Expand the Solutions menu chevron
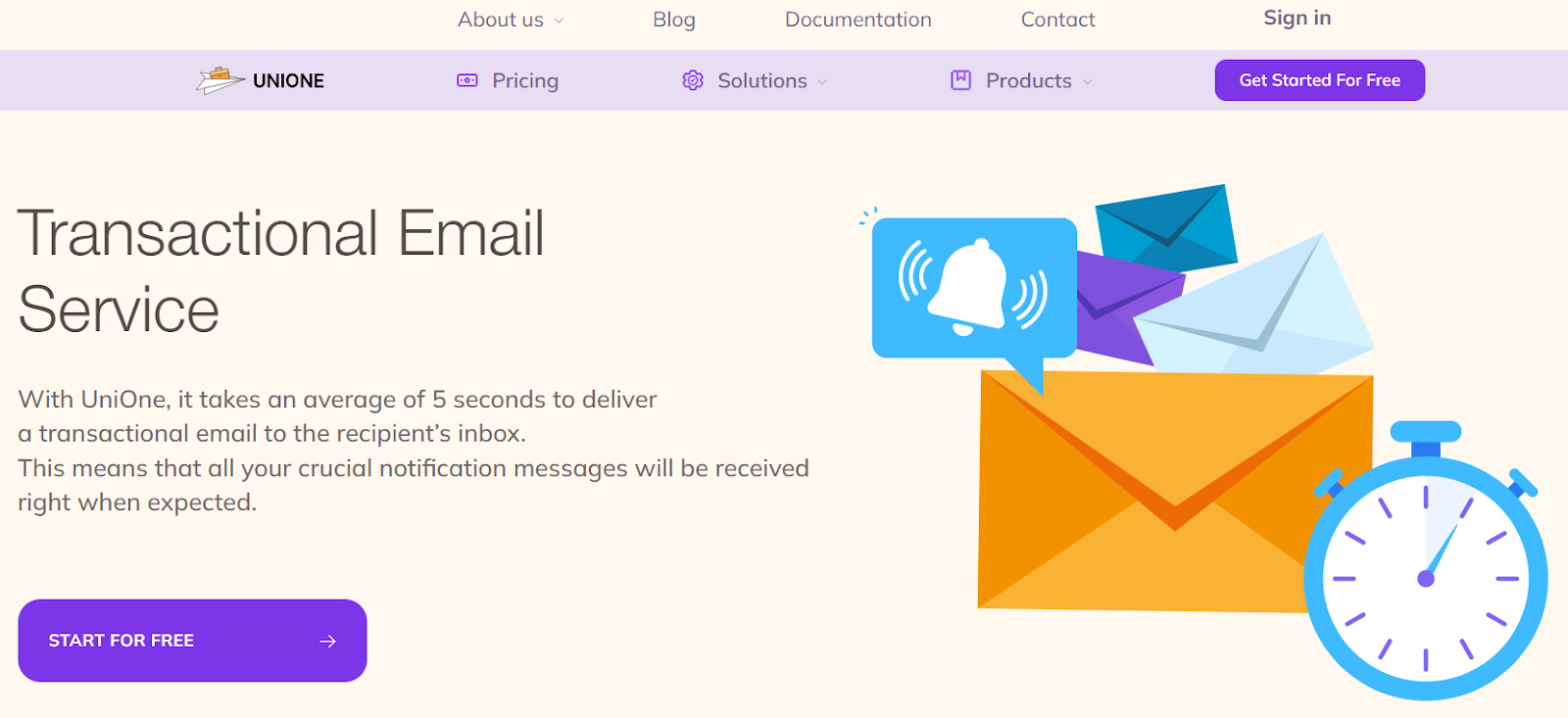Screen dimensions: 1568x718 (x=822, y=82)
